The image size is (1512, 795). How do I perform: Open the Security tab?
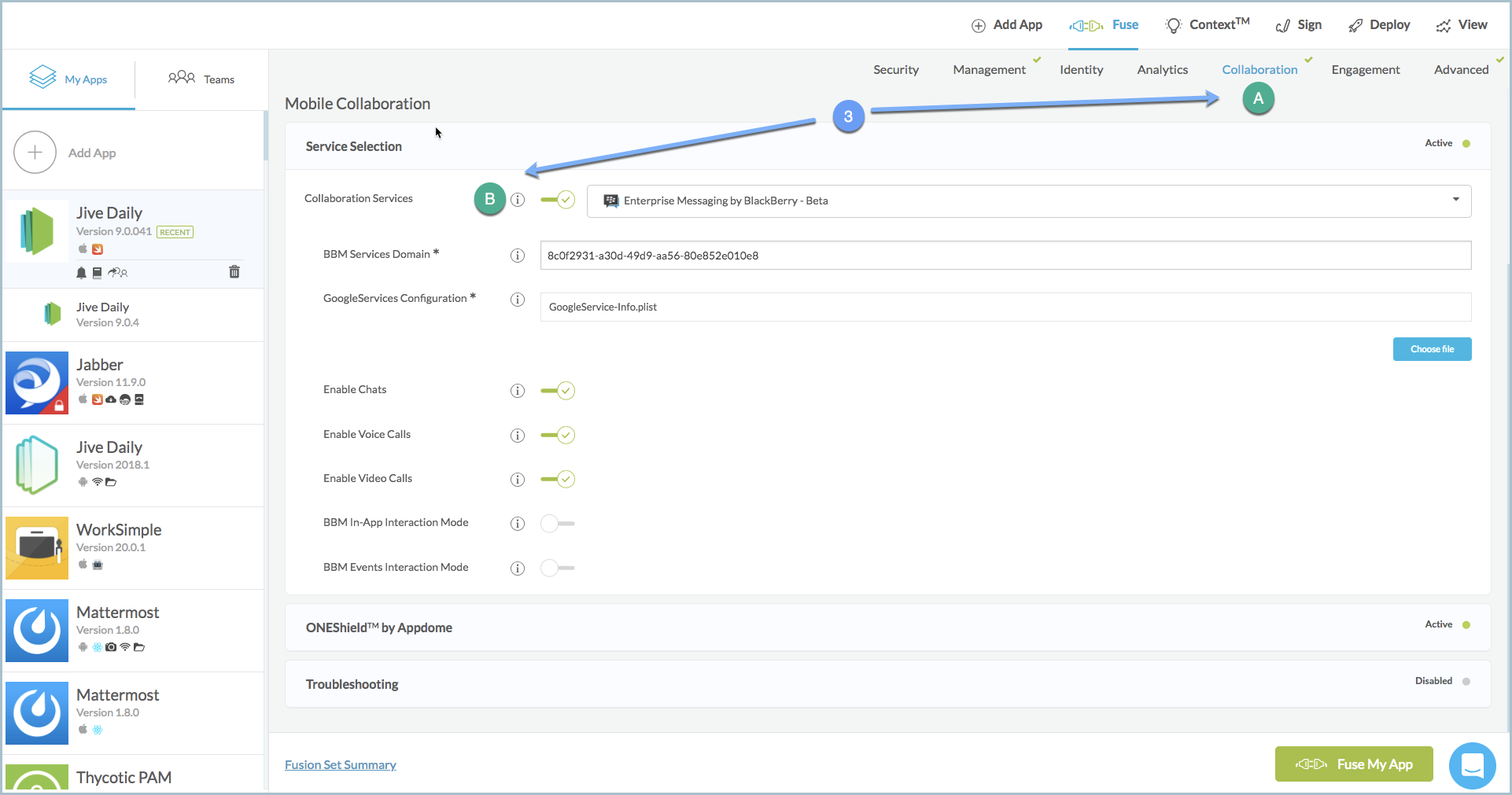click(x=896, y=70)
